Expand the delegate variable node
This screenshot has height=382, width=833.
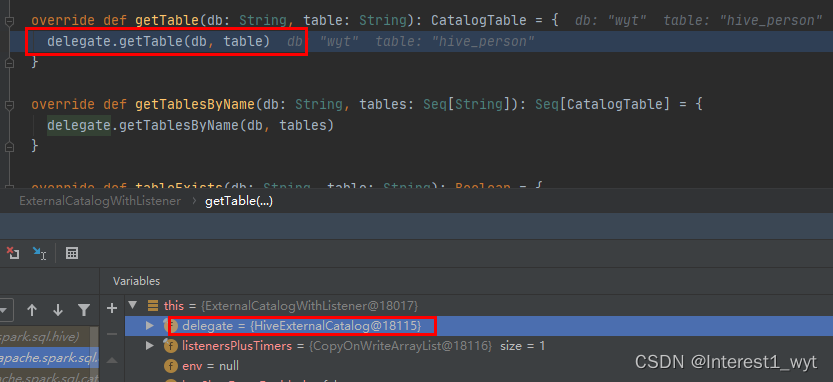[x=150, y=326]
